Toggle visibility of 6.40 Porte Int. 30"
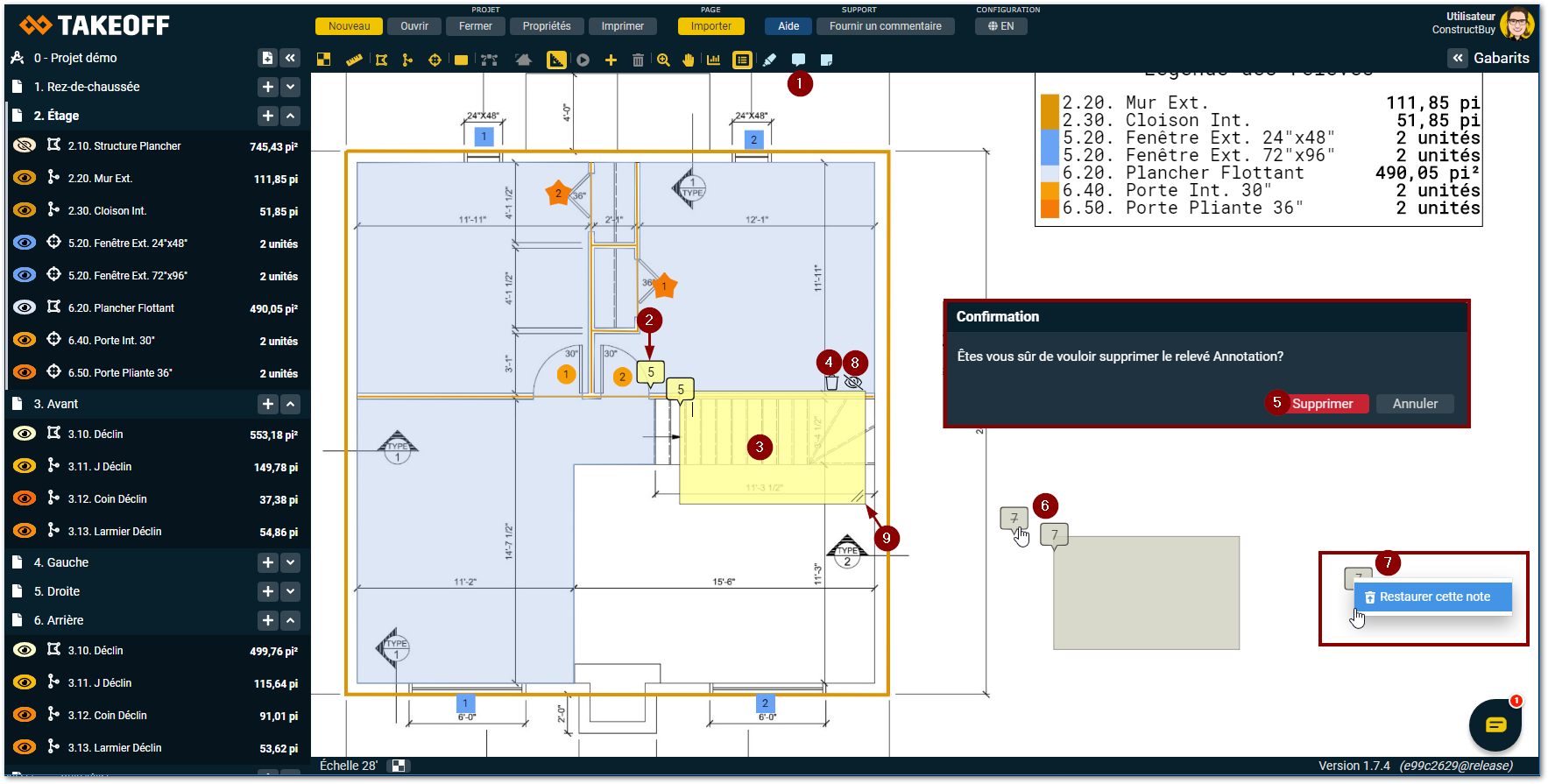The width and height of the screenshot is (1548, 784). pyautogui.click(x=25, y=340)
